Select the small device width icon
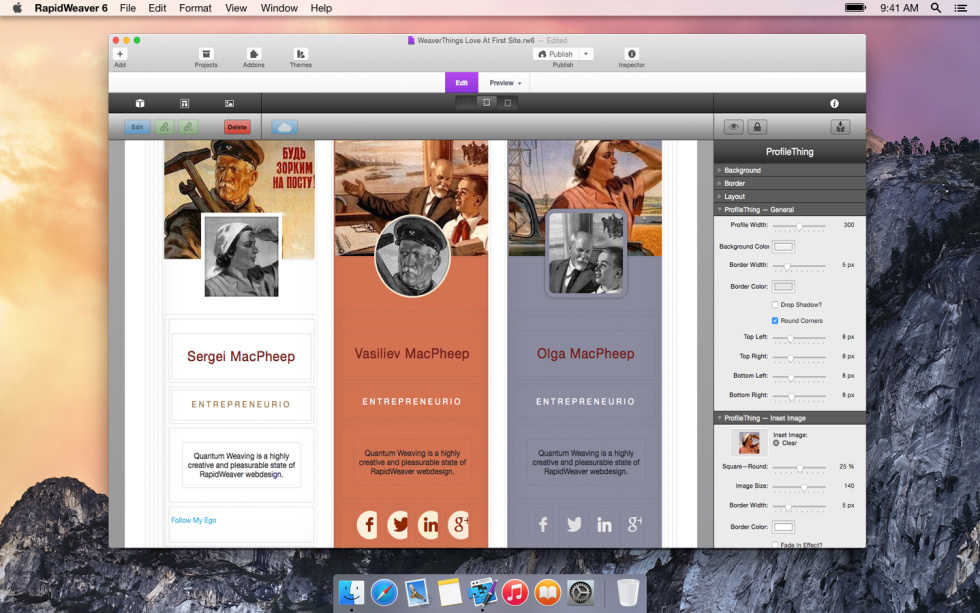The height and width of the screenshot is (613, 980). click(x=508, y=102)
